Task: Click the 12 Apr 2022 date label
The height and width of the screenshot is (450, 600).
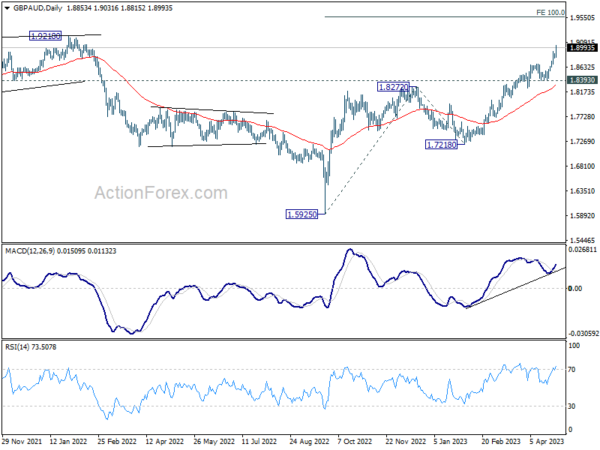Action: pyautogui.click(x=165, y=441)
